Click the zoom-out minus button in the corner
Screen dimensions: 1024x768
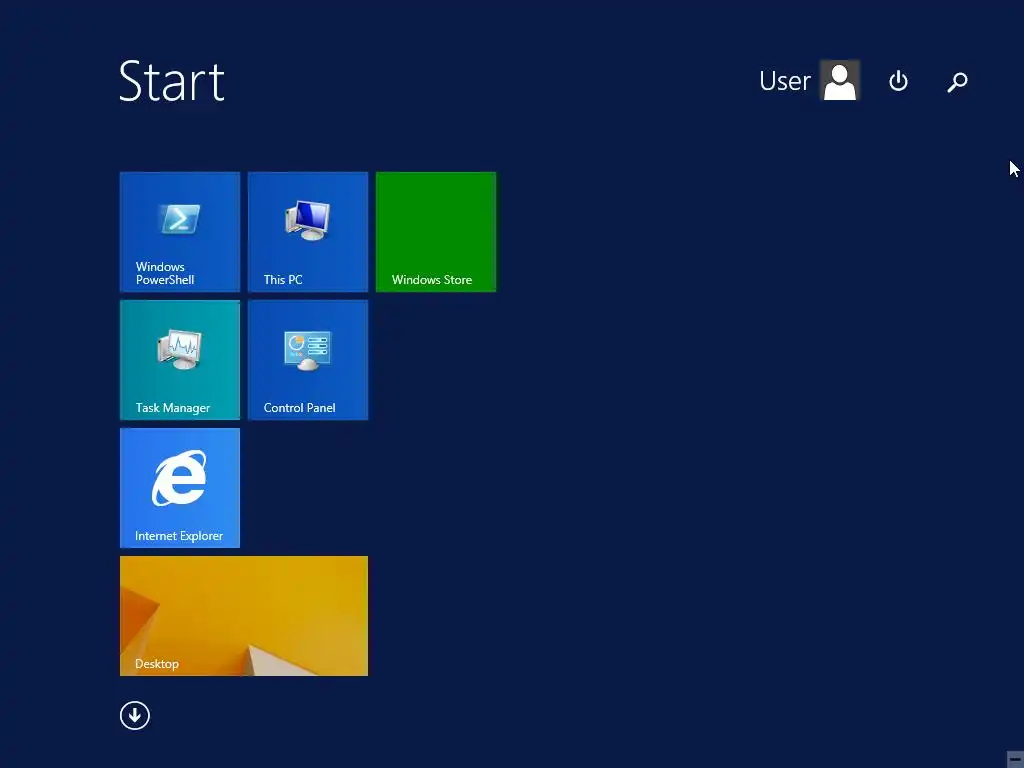[1014, 759]
